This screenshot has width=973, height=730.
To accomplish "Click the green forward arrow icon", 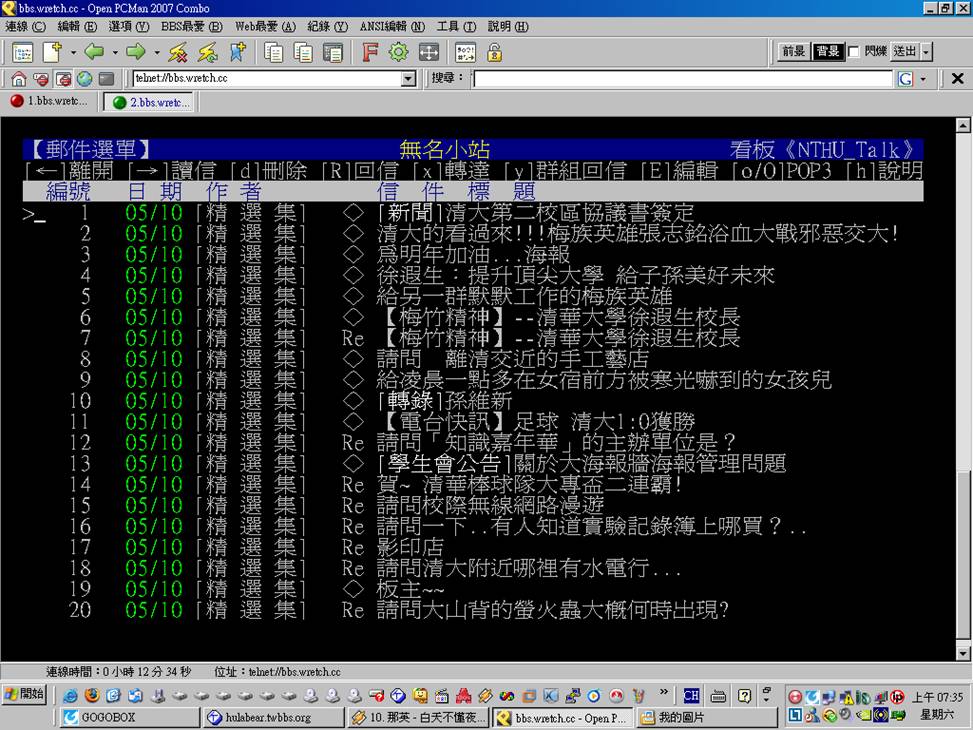I will pyautogui.click(x=136, y=52).
